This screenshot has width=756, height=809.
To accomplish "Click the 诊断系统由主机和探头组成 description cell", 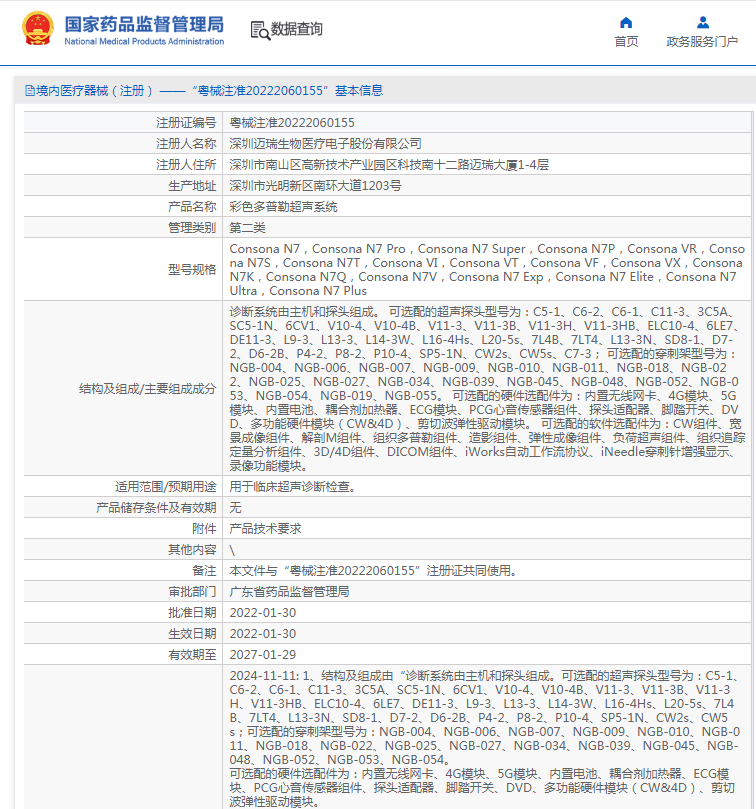I will tap(487, 389).
